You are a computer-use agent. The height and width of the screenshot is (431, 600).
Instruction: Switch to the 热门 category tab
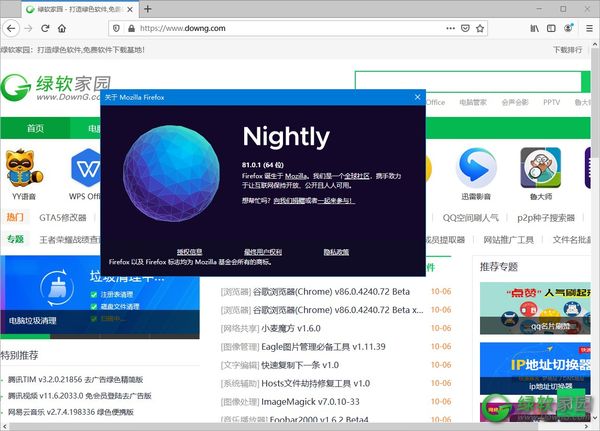click(15, 217)
